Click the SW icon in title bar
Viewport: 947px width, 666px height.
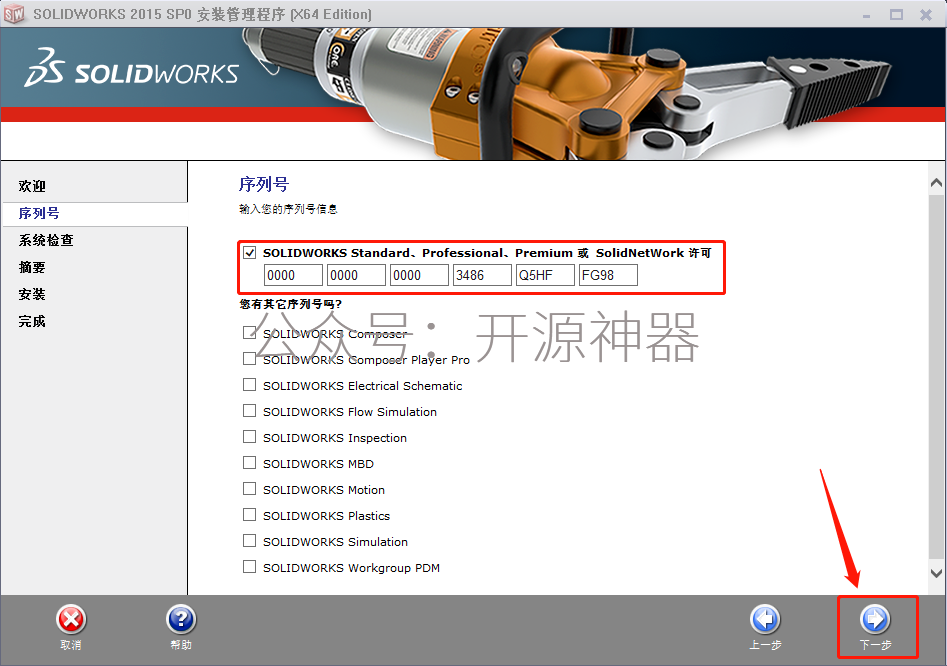pos(14,14)
